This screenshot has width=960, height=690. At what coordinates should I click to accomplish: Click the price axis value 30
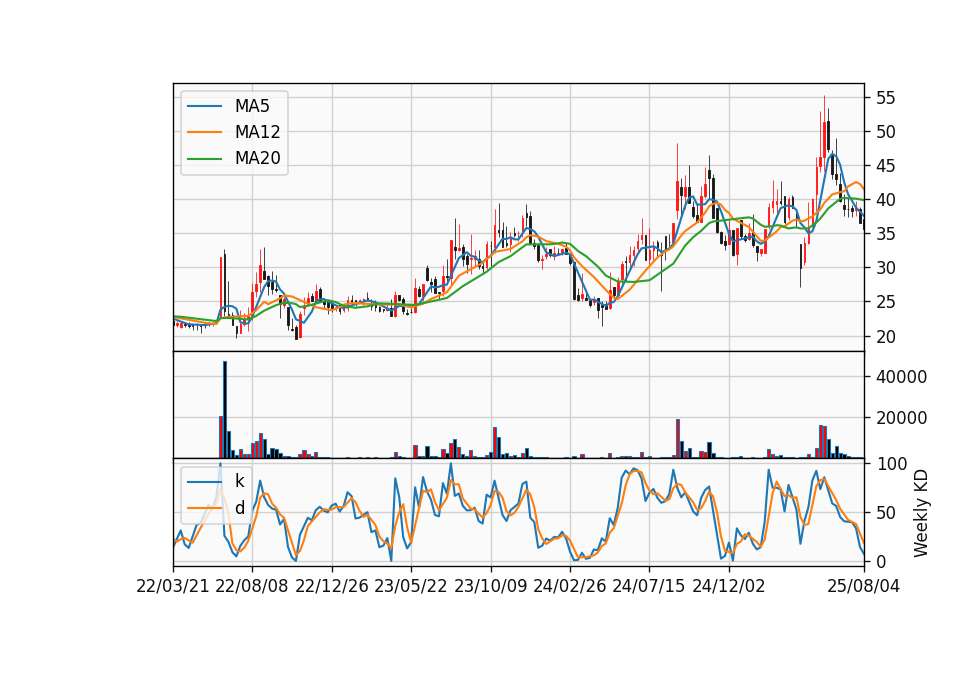tap(885, 268)
